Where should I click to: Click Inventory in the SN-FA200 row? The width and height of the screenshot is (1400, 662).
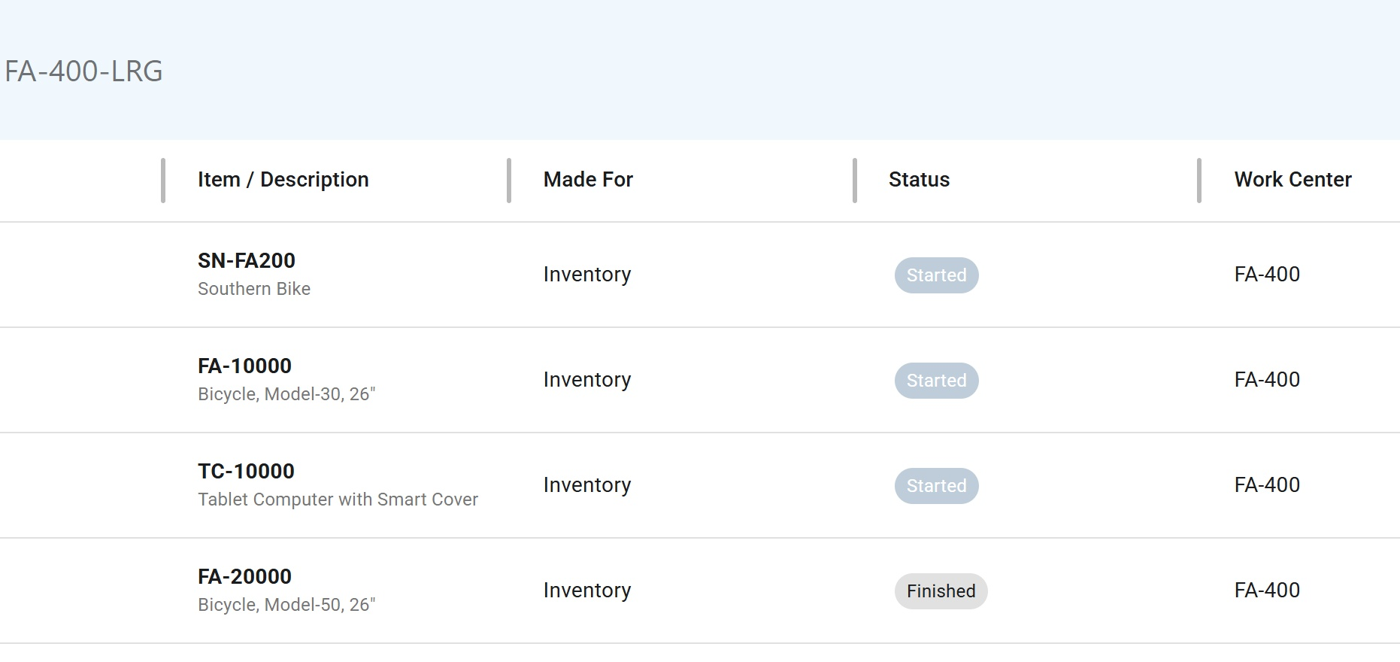587,275
